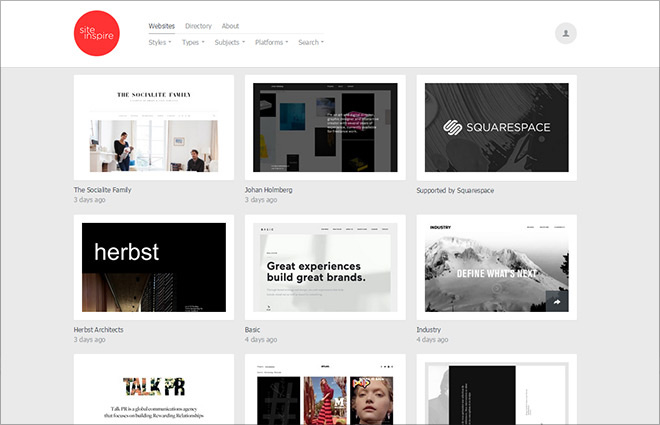660x425 pixels.
Task: Open the Platforms dropdown menu
Action: click(x=271, y=42)
